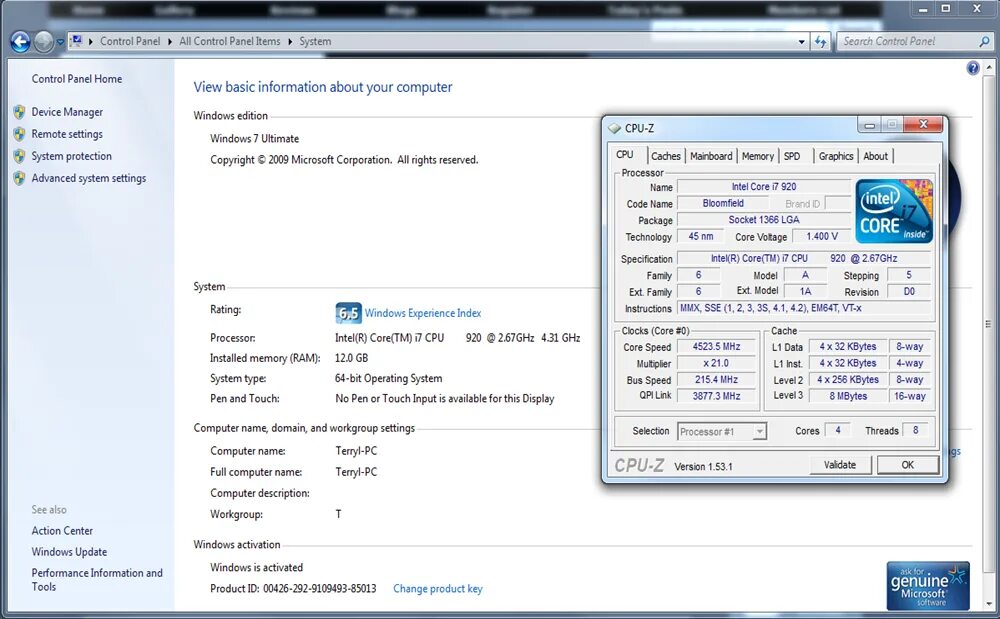Open the Windows Experience Index link

[x=423, y=313]
